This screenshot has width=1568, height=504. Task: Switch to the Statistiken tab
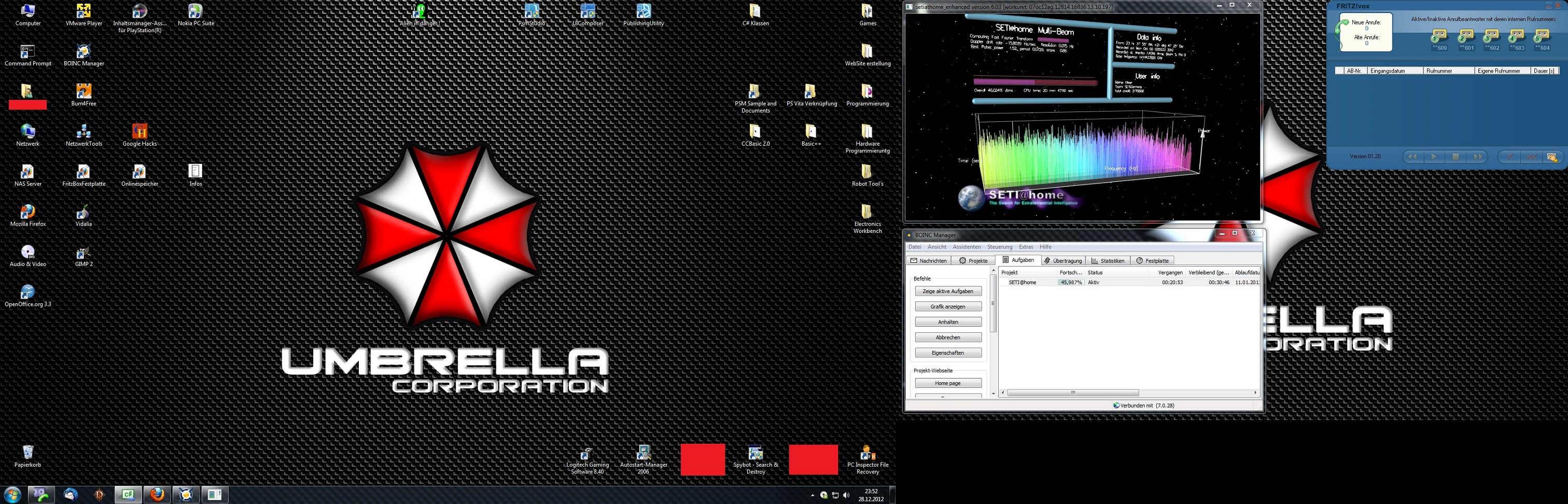(1108, 260)
